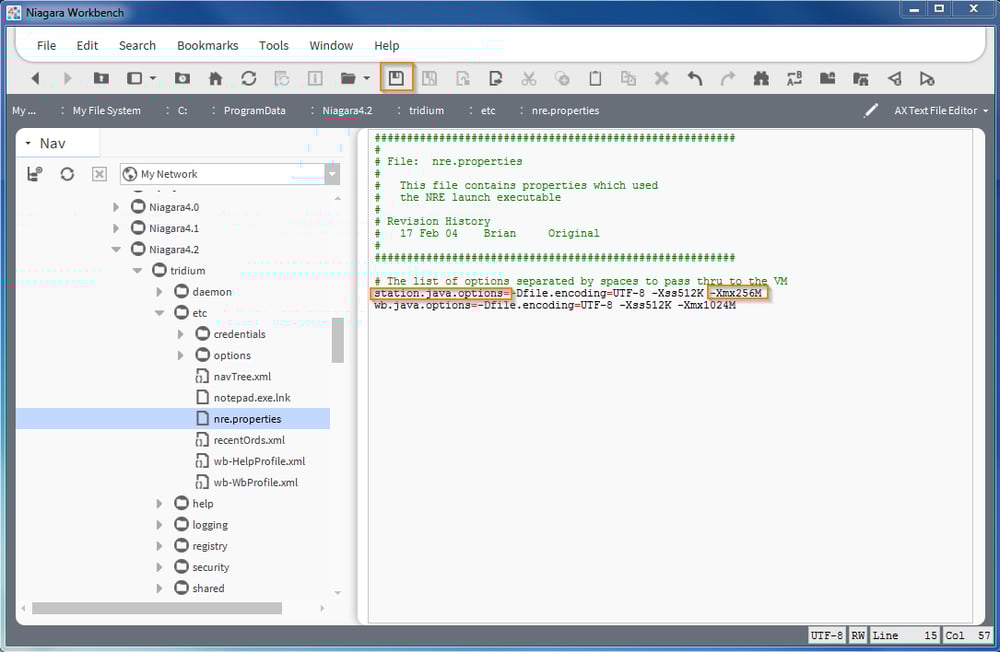Open the My Network dropdown
The image size is (1000, 652).
pos(330,173)
